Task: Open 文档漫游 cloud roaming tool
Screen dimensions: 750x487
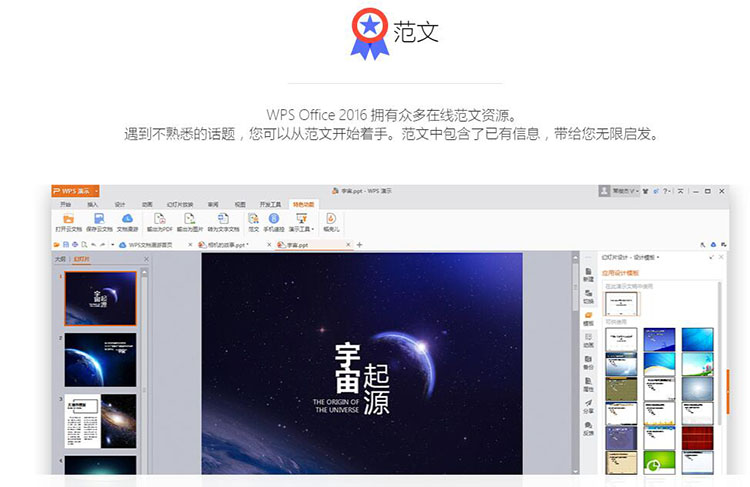Action: (x=129, y=219)
